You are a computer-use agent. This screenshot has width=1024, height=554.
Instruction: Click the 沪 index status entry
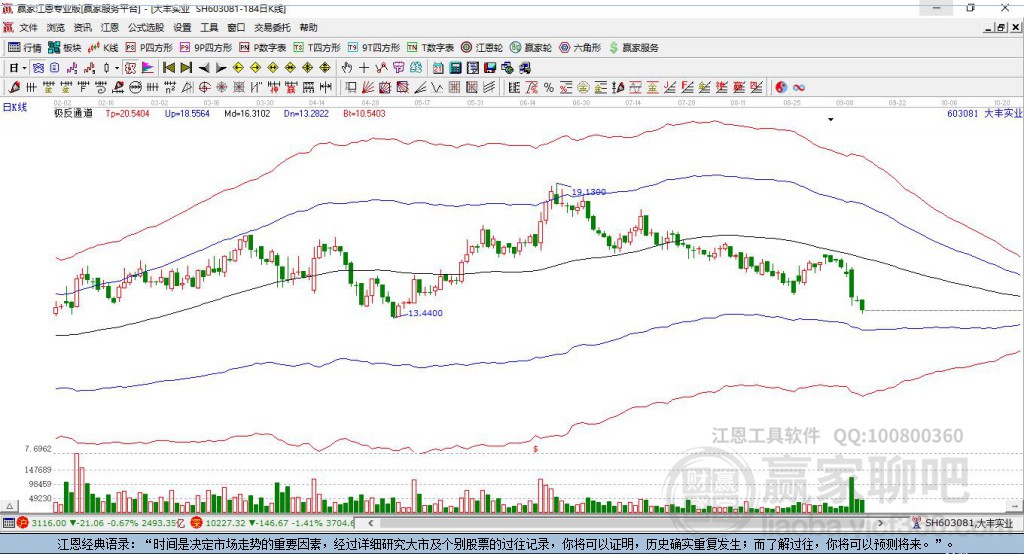[102, 523]
